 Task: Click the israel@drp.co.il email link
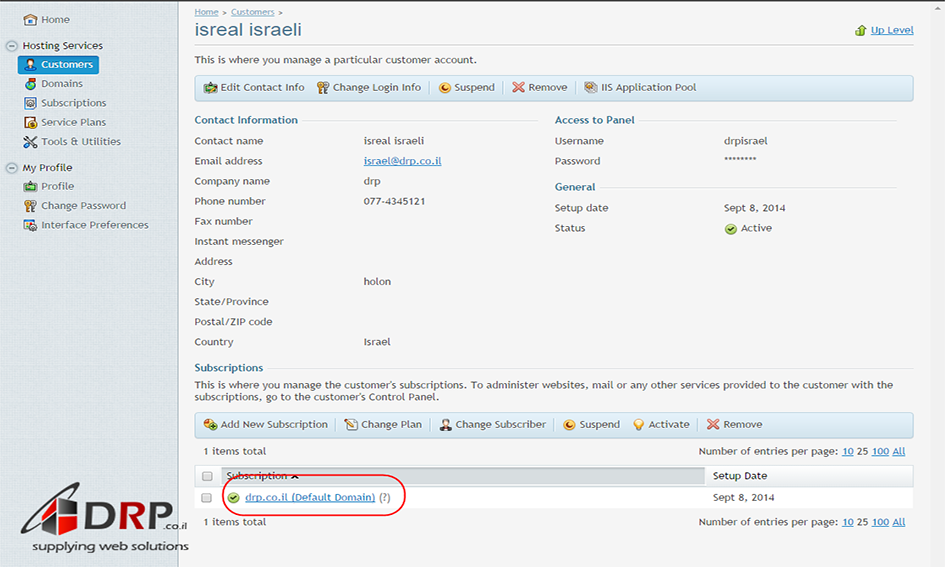[402, 161]
